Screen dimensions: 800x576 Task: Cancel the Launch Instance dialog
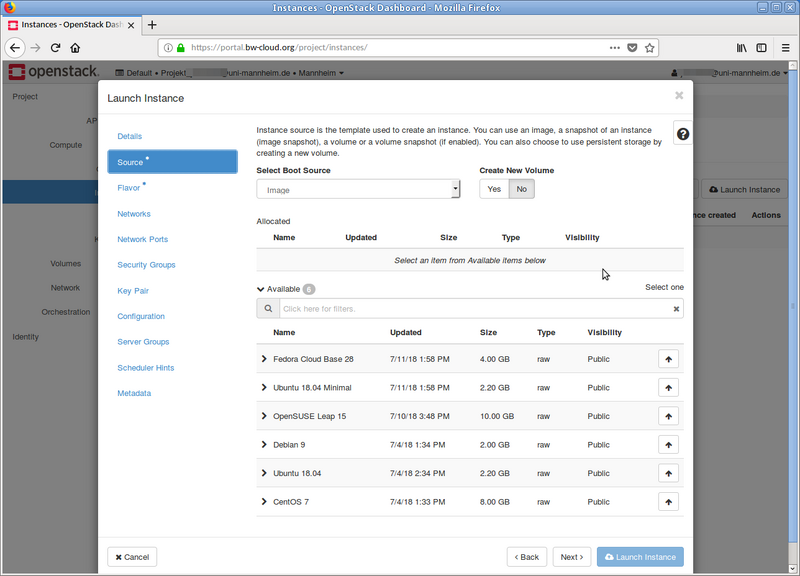[131, 556]
